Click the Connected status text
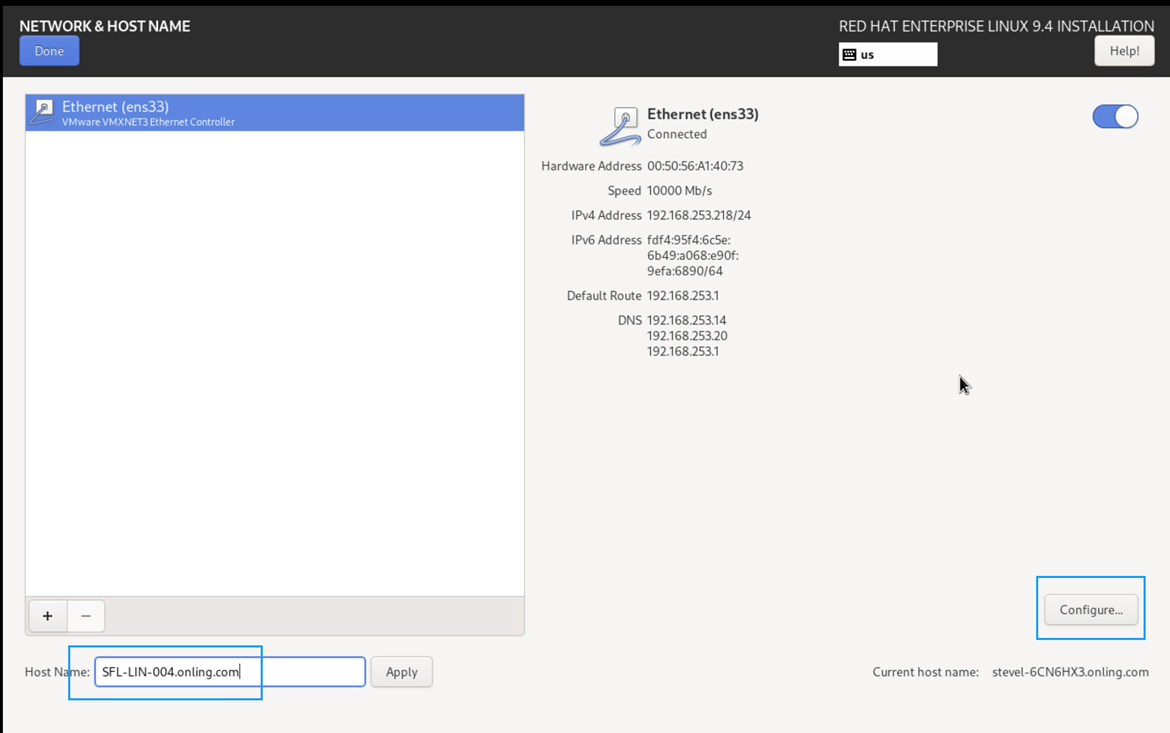The image size is (1170, 733). coord(677,134)
